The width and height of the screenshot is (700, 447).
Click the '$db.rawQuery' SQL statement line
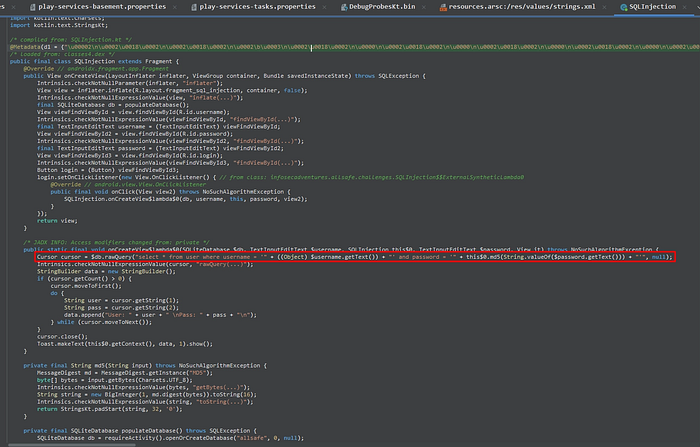coord(354,257)
